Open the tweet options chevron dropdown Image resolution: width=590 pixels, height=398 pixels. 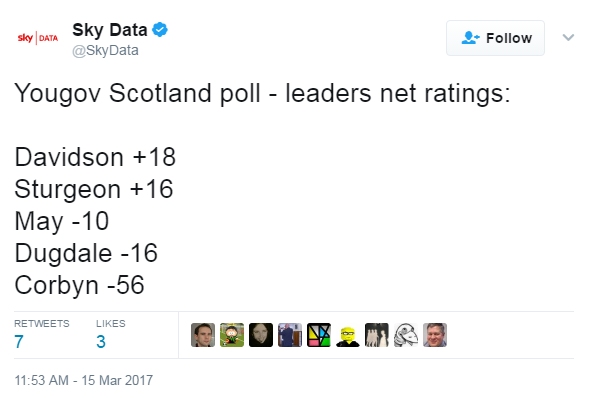pos(568,37)
